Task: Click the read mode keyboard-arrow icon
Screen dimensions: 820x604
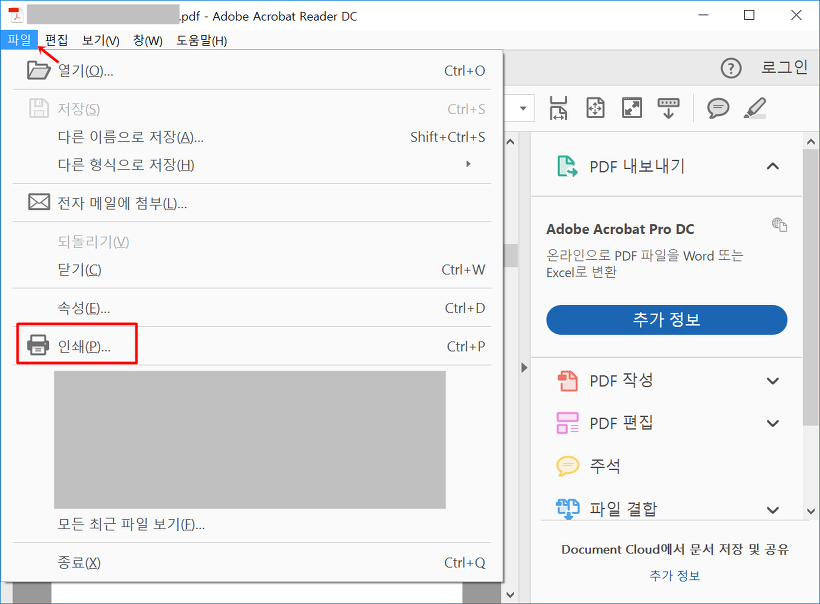Action: pos(668,108)
